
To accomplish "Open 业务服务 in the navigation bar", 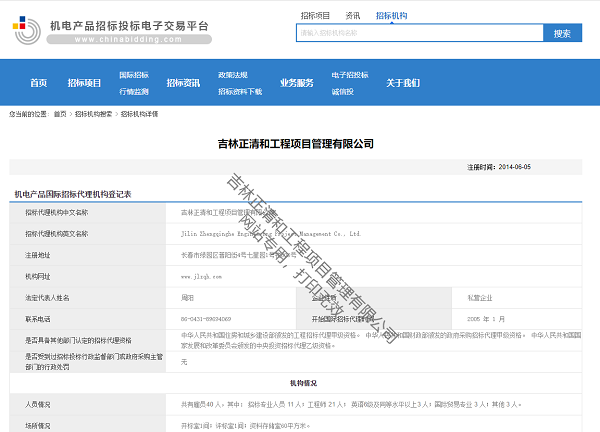I will [296, 83].
